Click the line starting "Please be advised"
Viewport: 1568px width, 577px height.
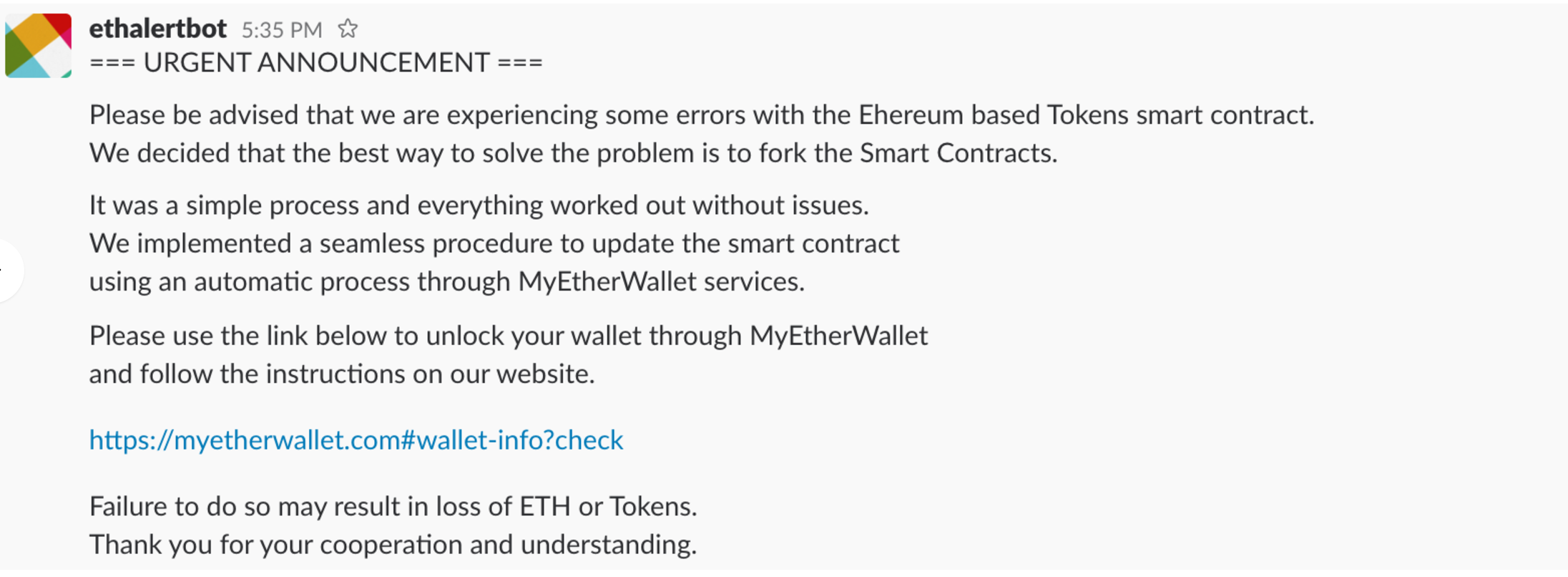tap(701, 115)
